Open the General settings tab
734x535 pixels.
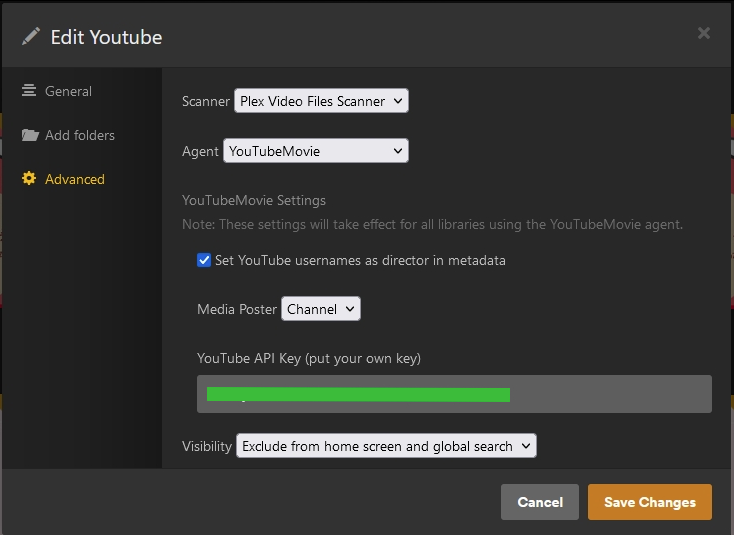tap(68, 91)
